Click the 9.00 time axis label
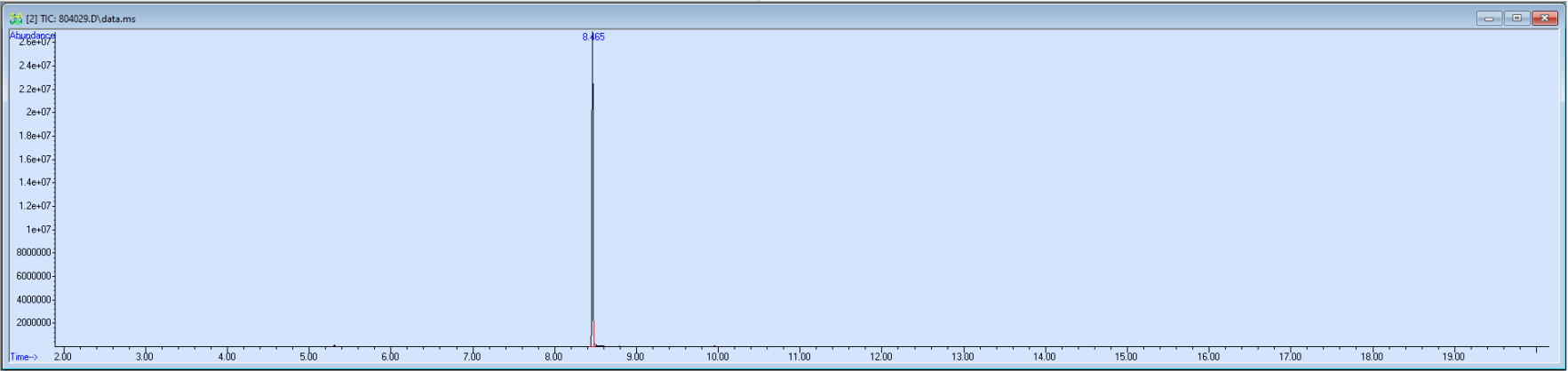This screenshot has height=371, width=1568. coord(635,357)
